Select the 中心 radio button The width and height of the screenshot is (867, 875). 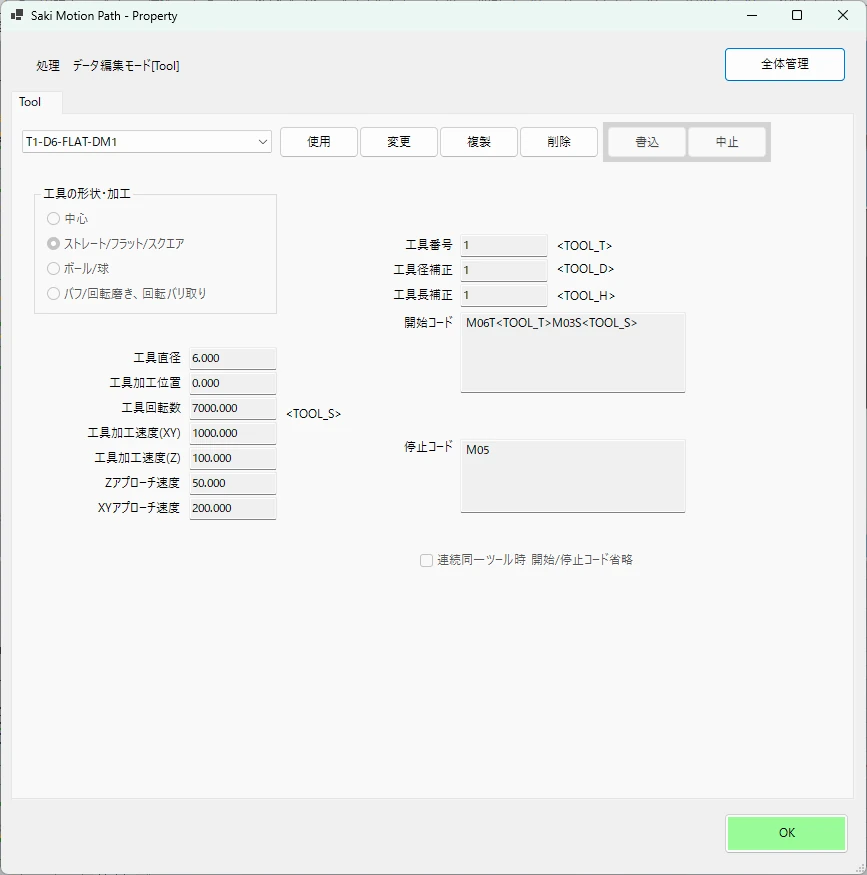(x=53, y=218)
